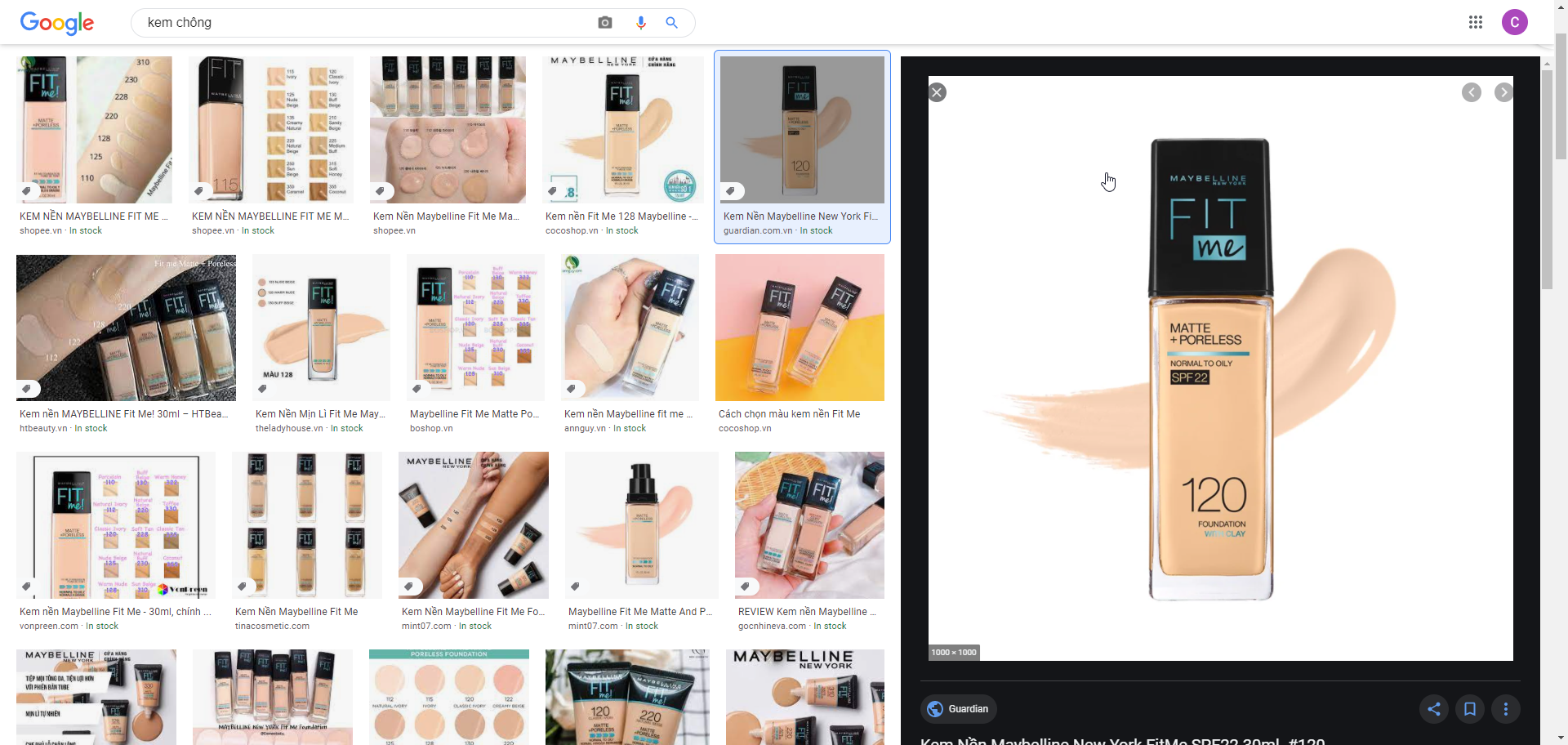Open more options menu in preview panel

[1506, 709]
